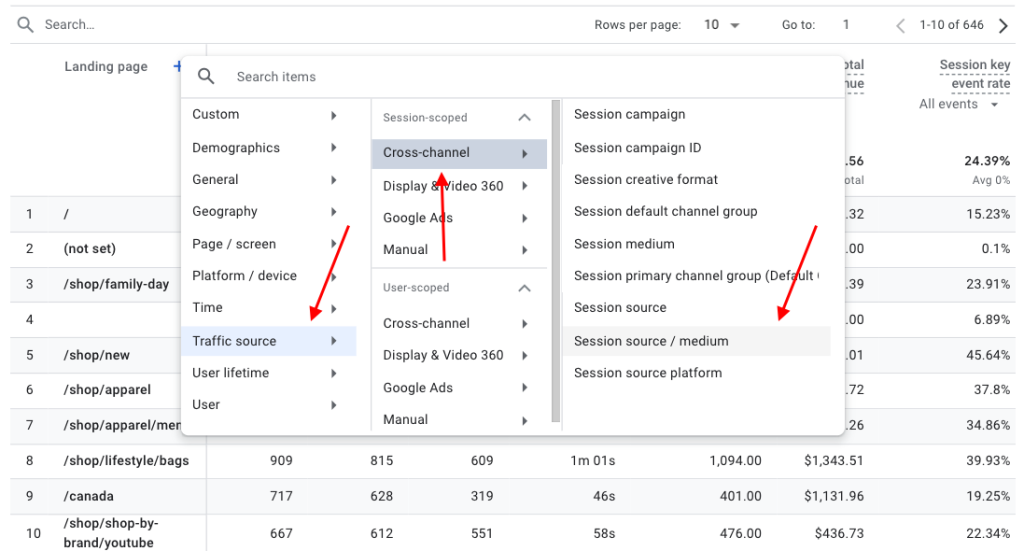Go to previous page of results
Viewport: 1024px width, 551px height.
pos(901,25)
